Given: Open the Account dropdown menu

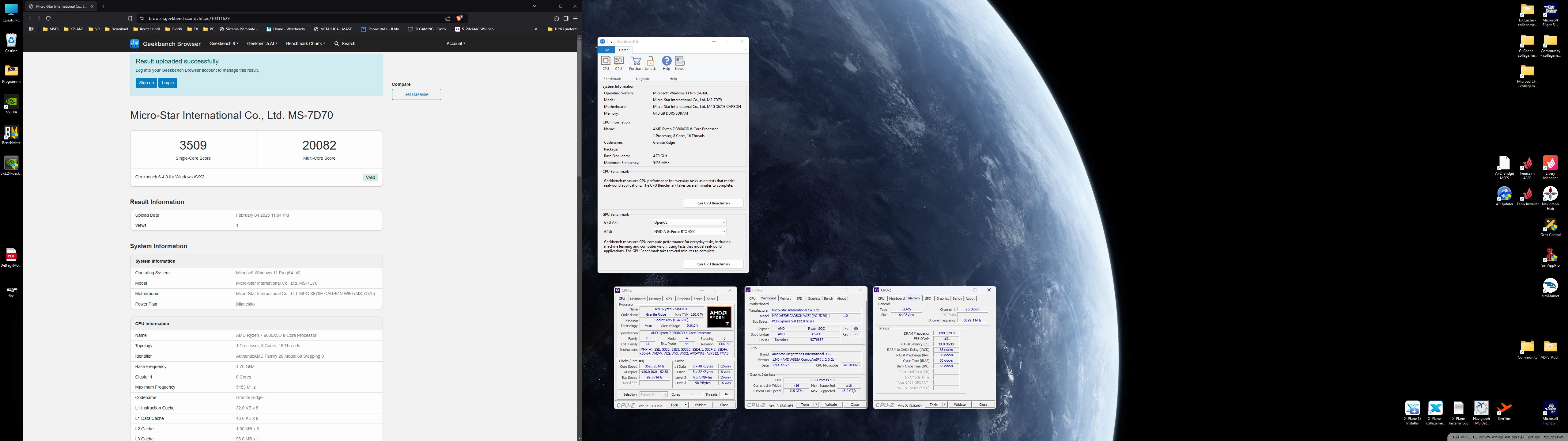Looking at the screenshot, I should coord(455,44).
